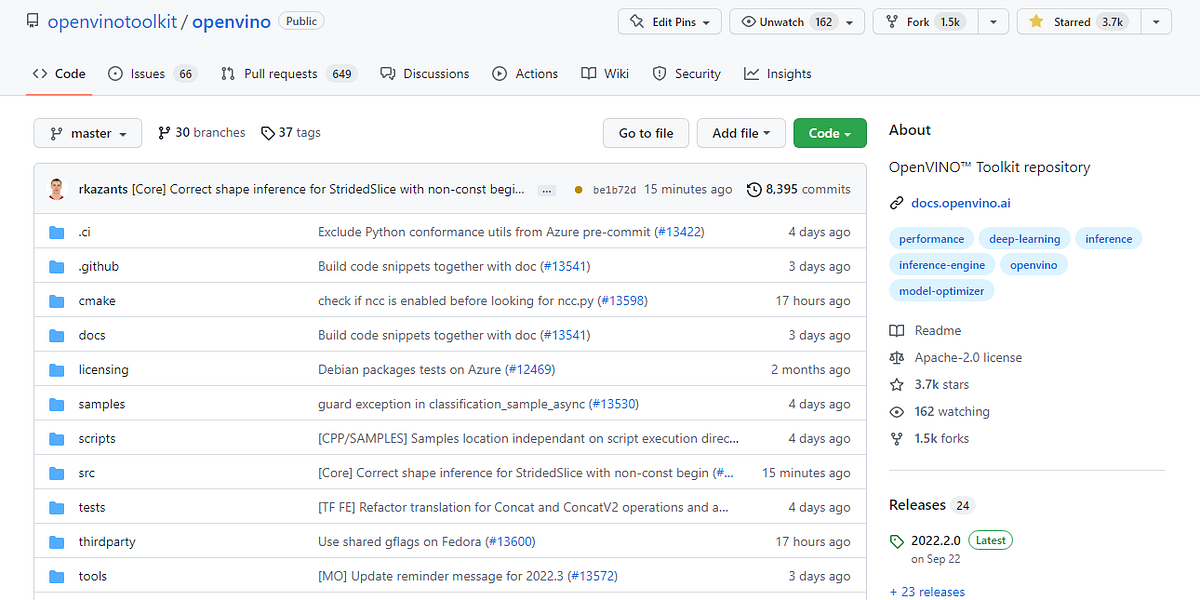Viewport: 1200px width, 600px height.
Task: Open the openvinotoolkit organization link
Action: point(112,21)
